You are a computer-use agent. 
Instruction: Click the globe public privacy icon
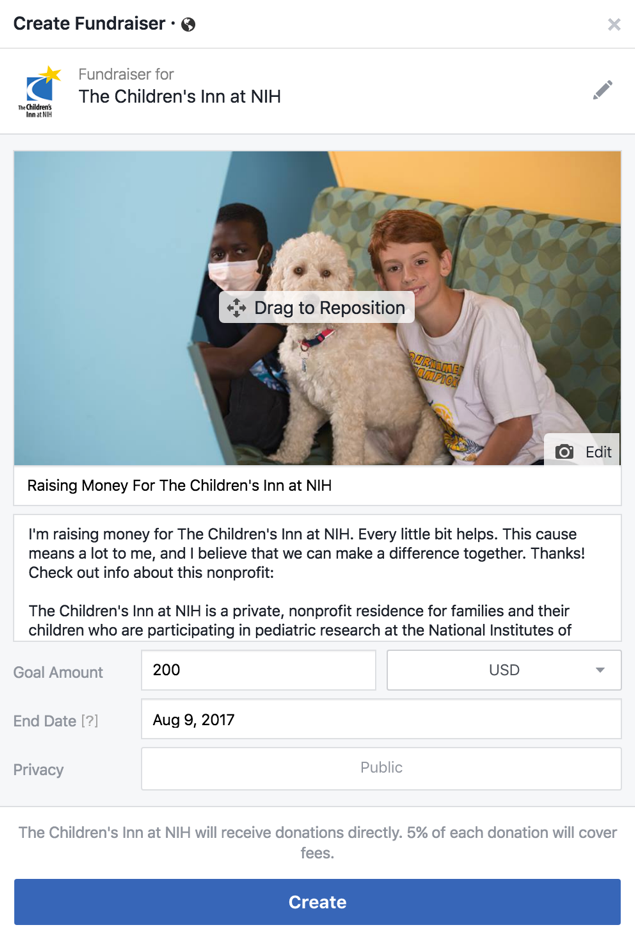click(188, 25)
